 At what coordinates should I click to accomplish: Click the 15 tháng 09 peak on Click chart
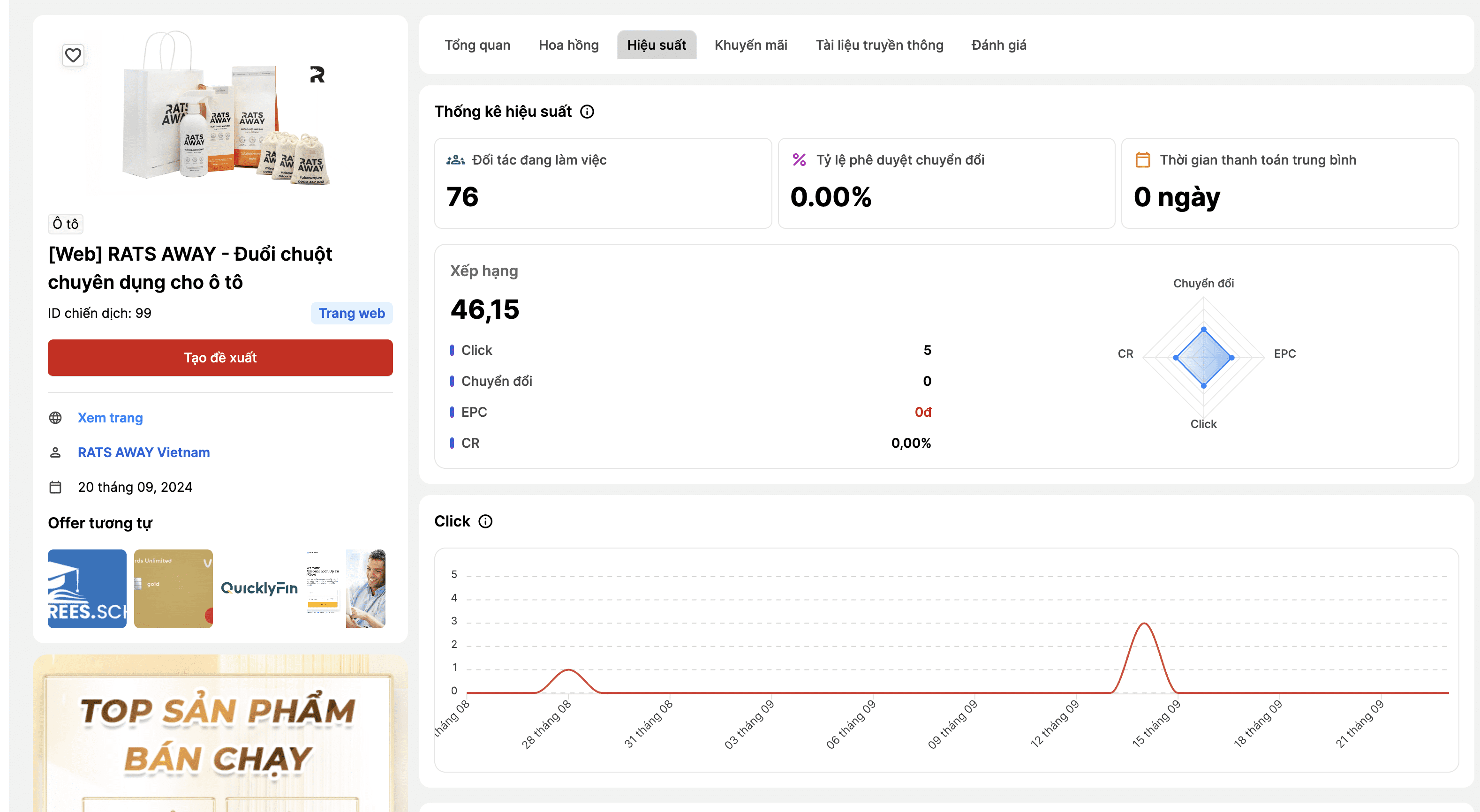1144,624
